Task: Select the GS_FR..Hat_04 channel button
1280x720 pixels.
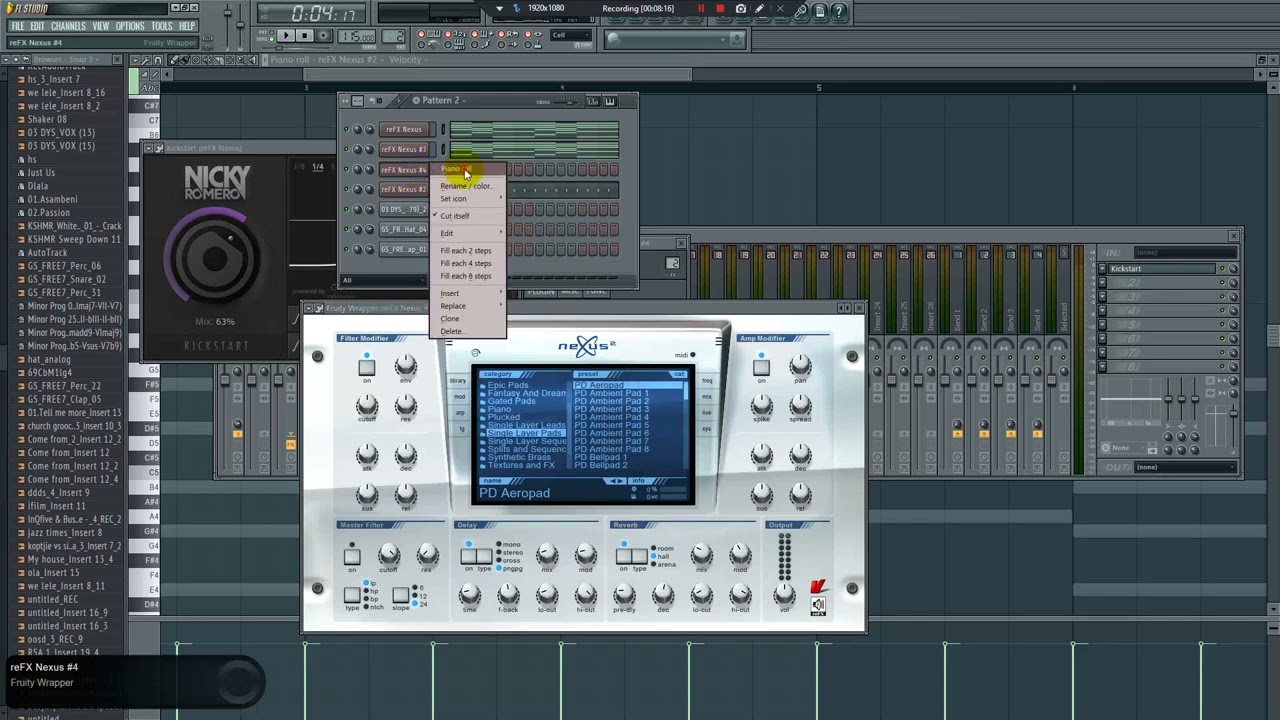Action: click(405, 229)
